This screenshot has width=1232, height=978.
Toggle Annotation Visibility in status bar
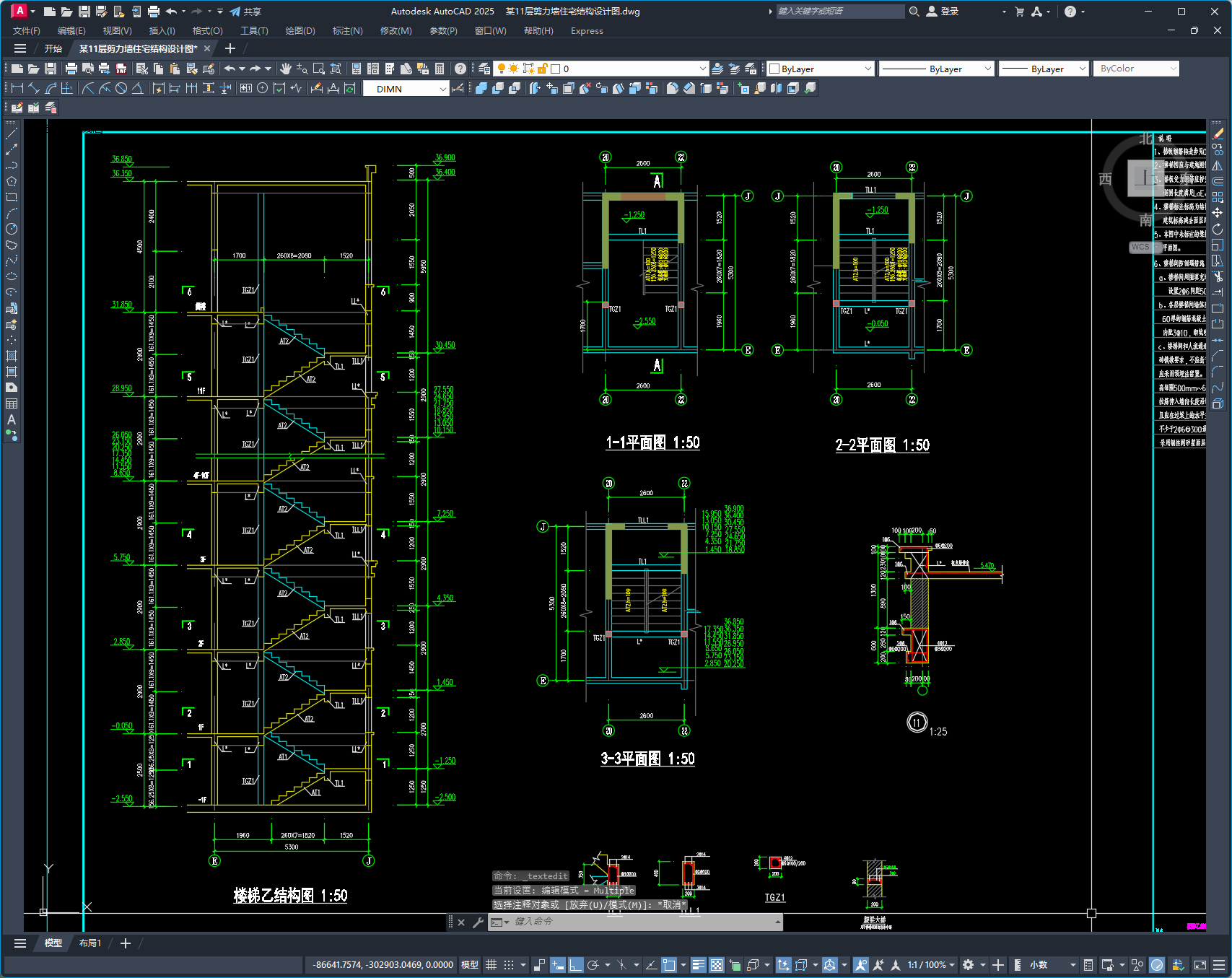click(860, 965)
